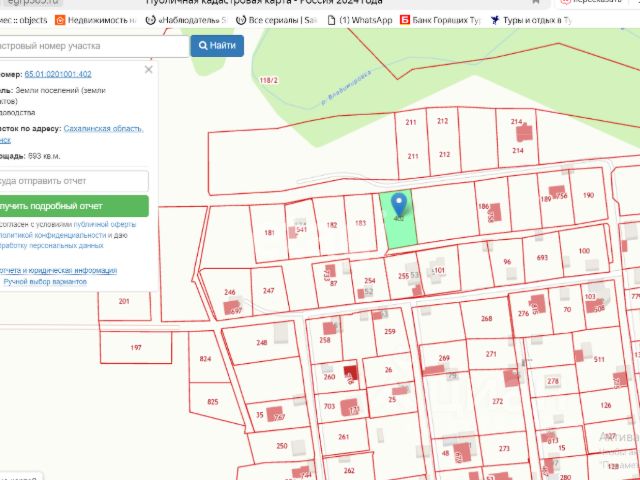Select parcel 268 on the map

pos(486,318)
